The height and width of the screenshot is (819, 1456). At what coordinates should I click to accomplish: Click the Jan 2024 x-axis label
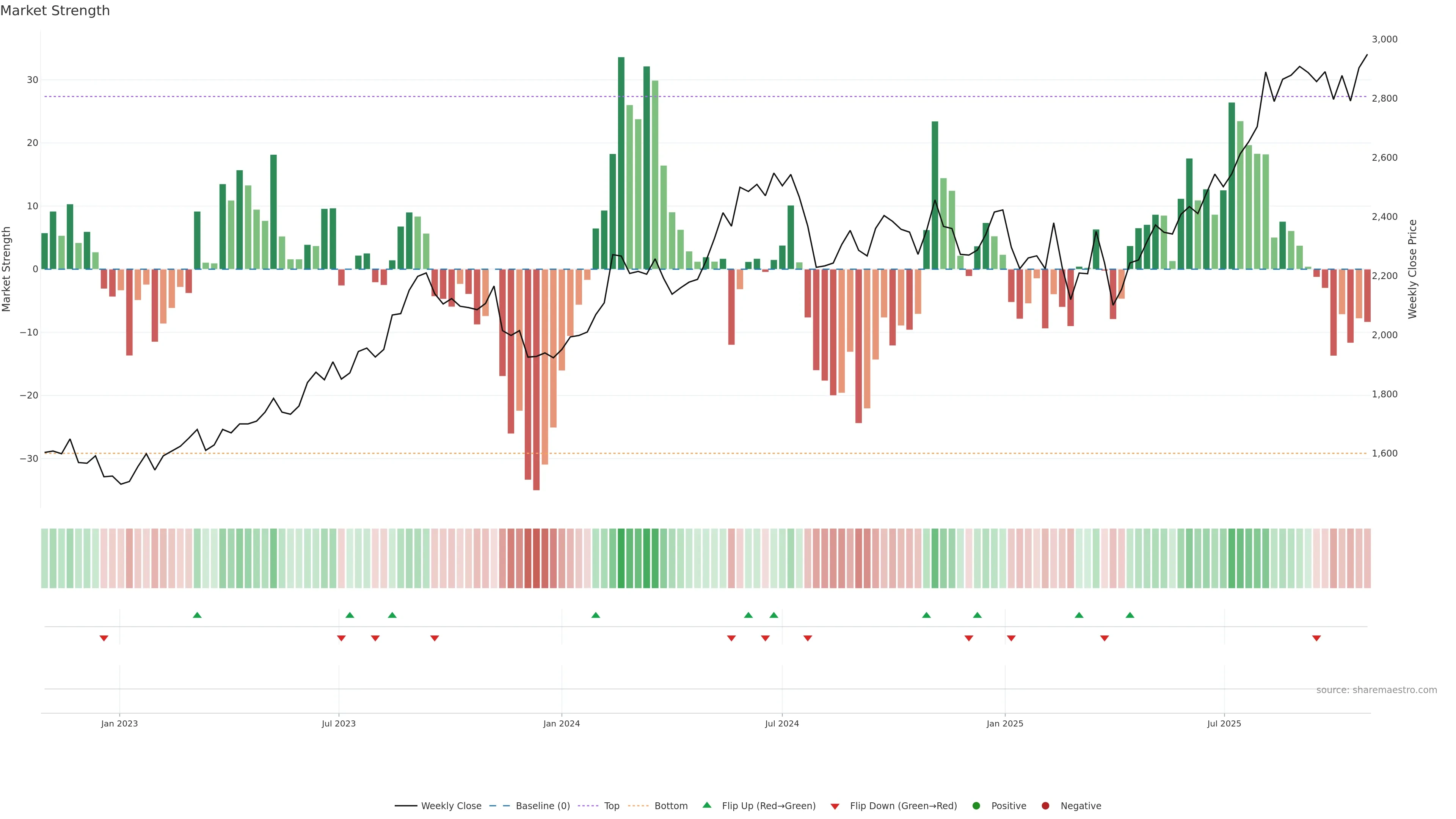[561, 723]
